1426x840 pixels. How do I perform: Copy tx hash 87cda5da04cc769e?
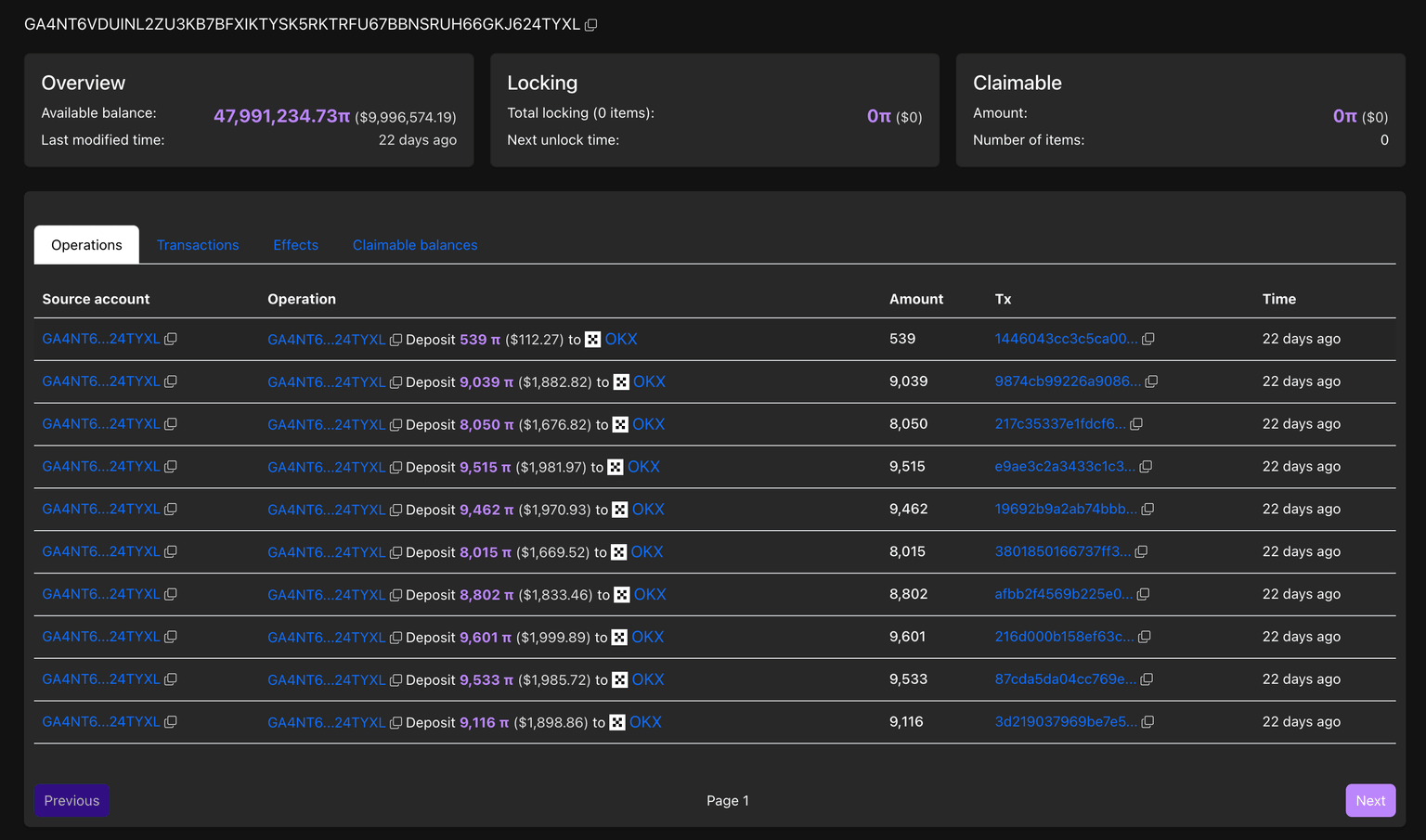click(1147, 679)
